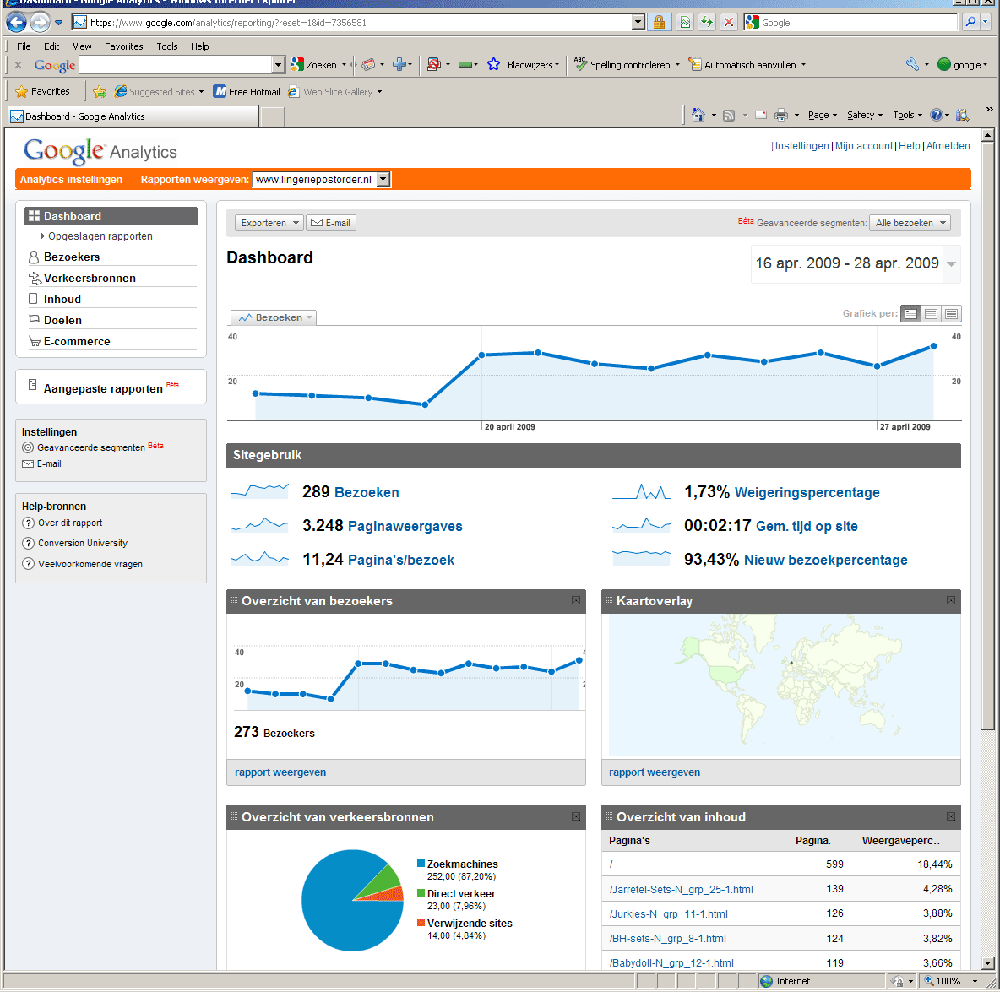Open the date range dropdown arrow
The width and height of the screenshot is (1000, 992).
pyautogui.click(x=952, y=264)
